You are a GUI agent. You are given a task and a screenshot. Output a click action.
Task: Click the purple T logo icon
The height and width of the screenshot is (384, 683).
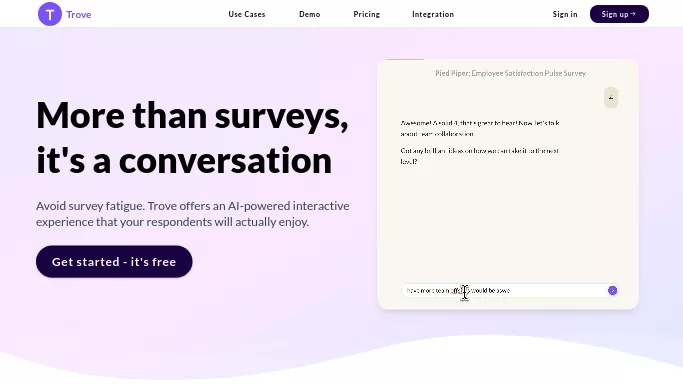[50, 14]
